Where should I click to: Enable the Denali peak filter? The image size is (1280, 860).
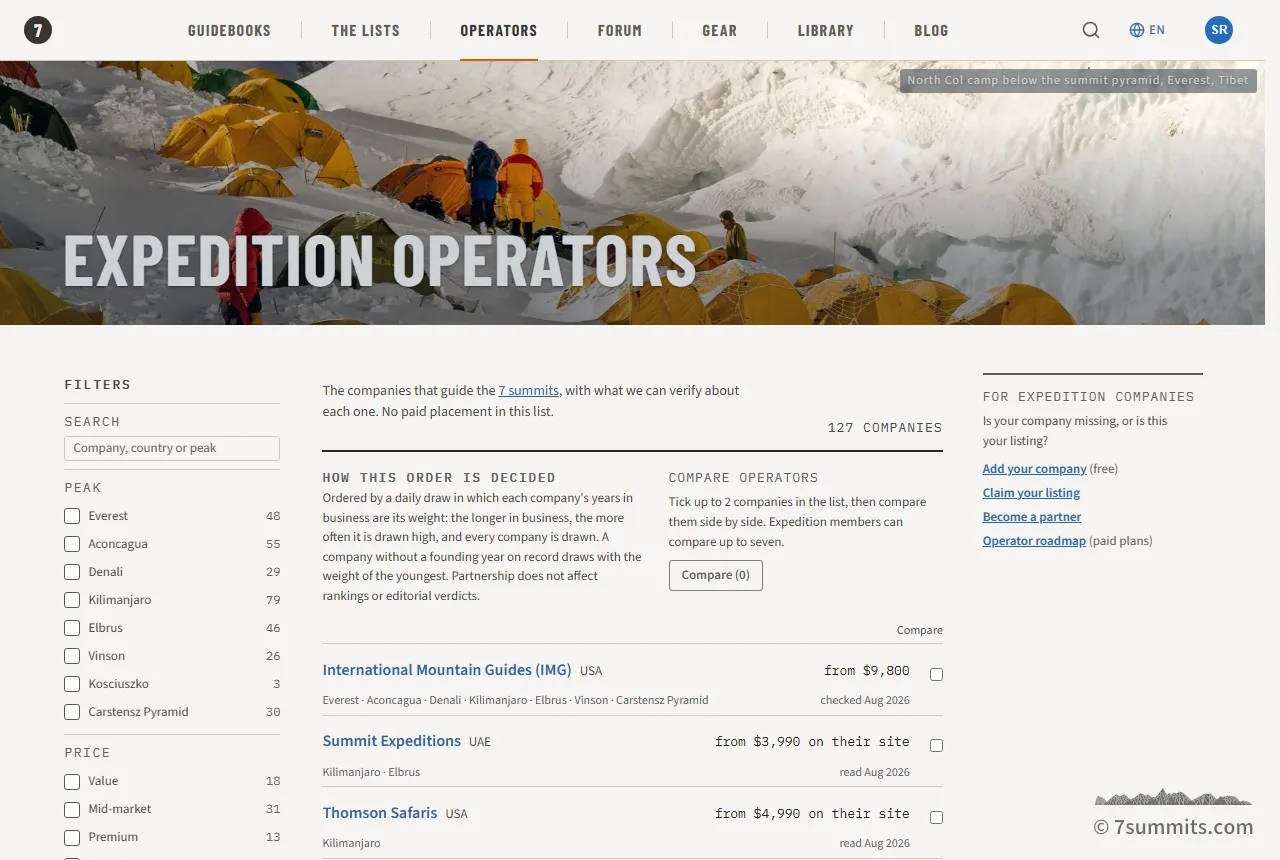click(x=72, y=572)
